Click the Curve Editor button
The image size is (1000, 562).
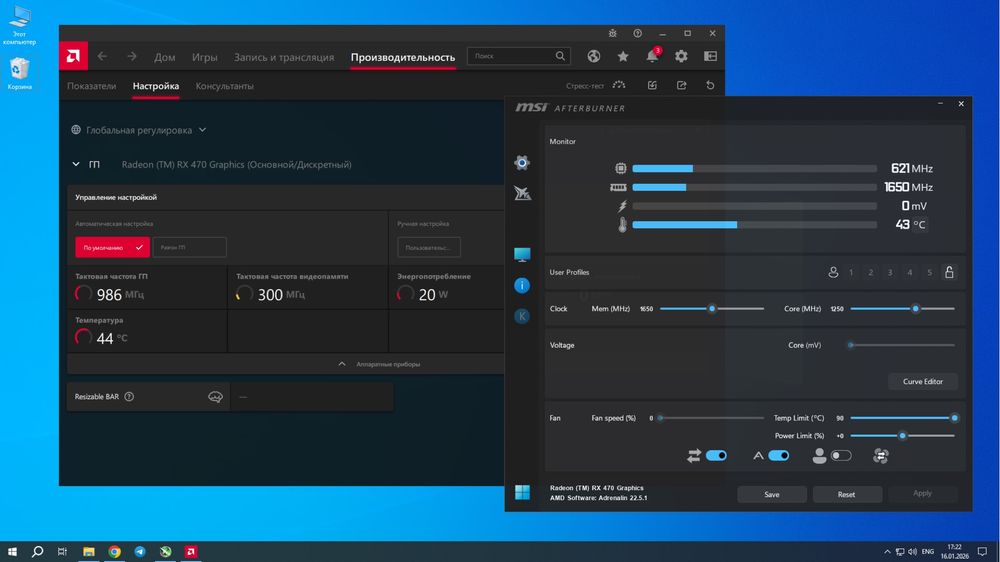(x=922, y=381)
